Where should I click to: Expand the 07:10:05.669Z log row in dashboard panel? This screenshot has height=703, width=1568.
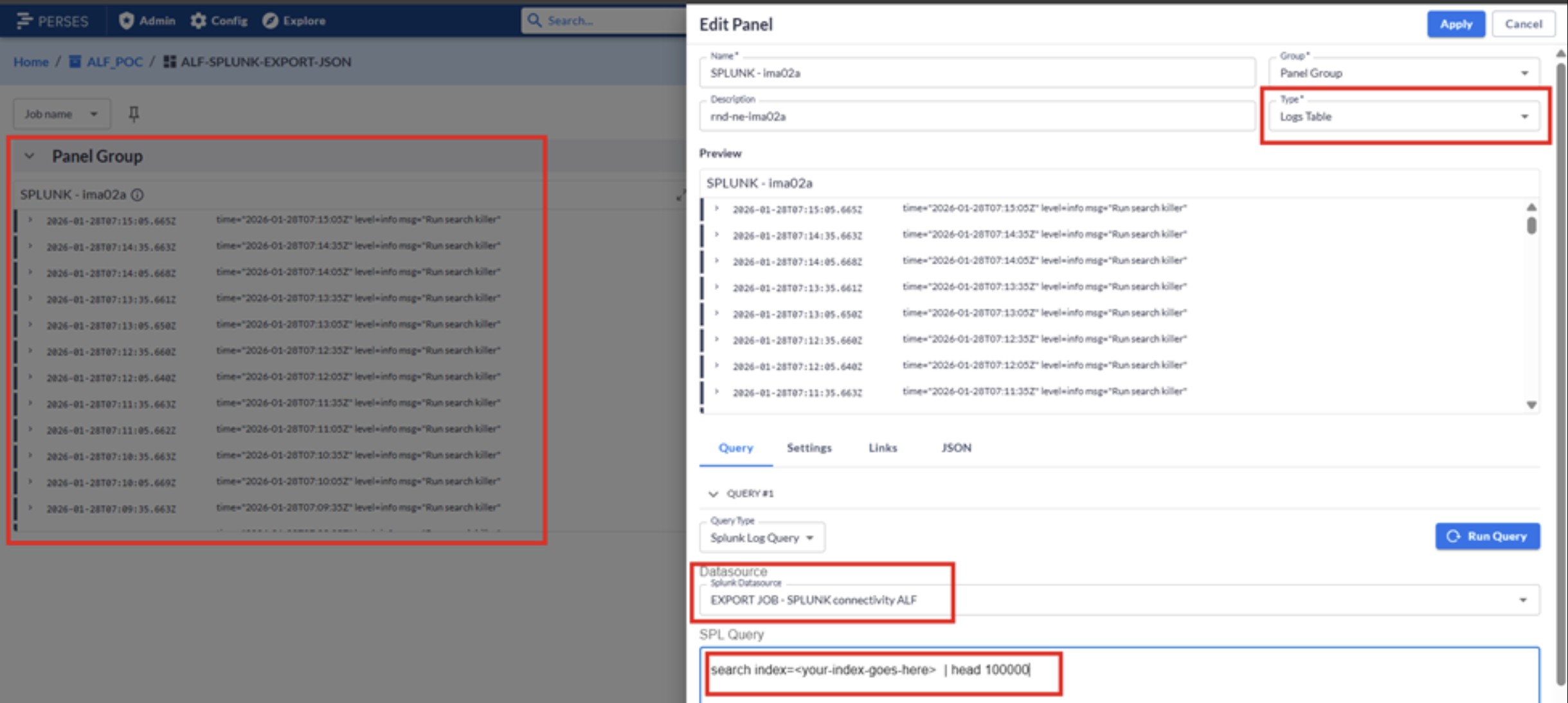pos(30,482)
